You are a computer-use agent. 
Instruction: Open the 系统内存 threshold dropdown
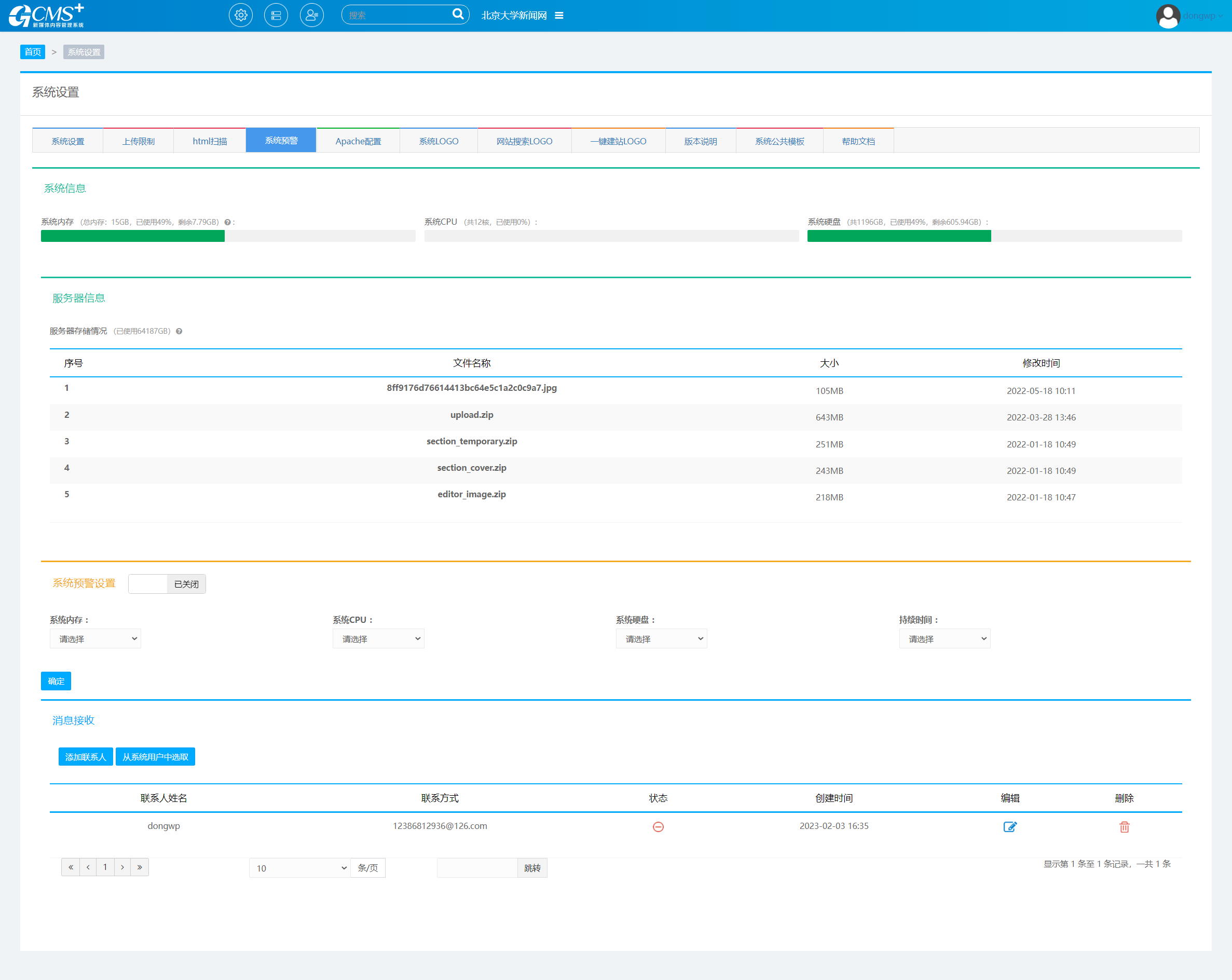click(x=95, y=639)
